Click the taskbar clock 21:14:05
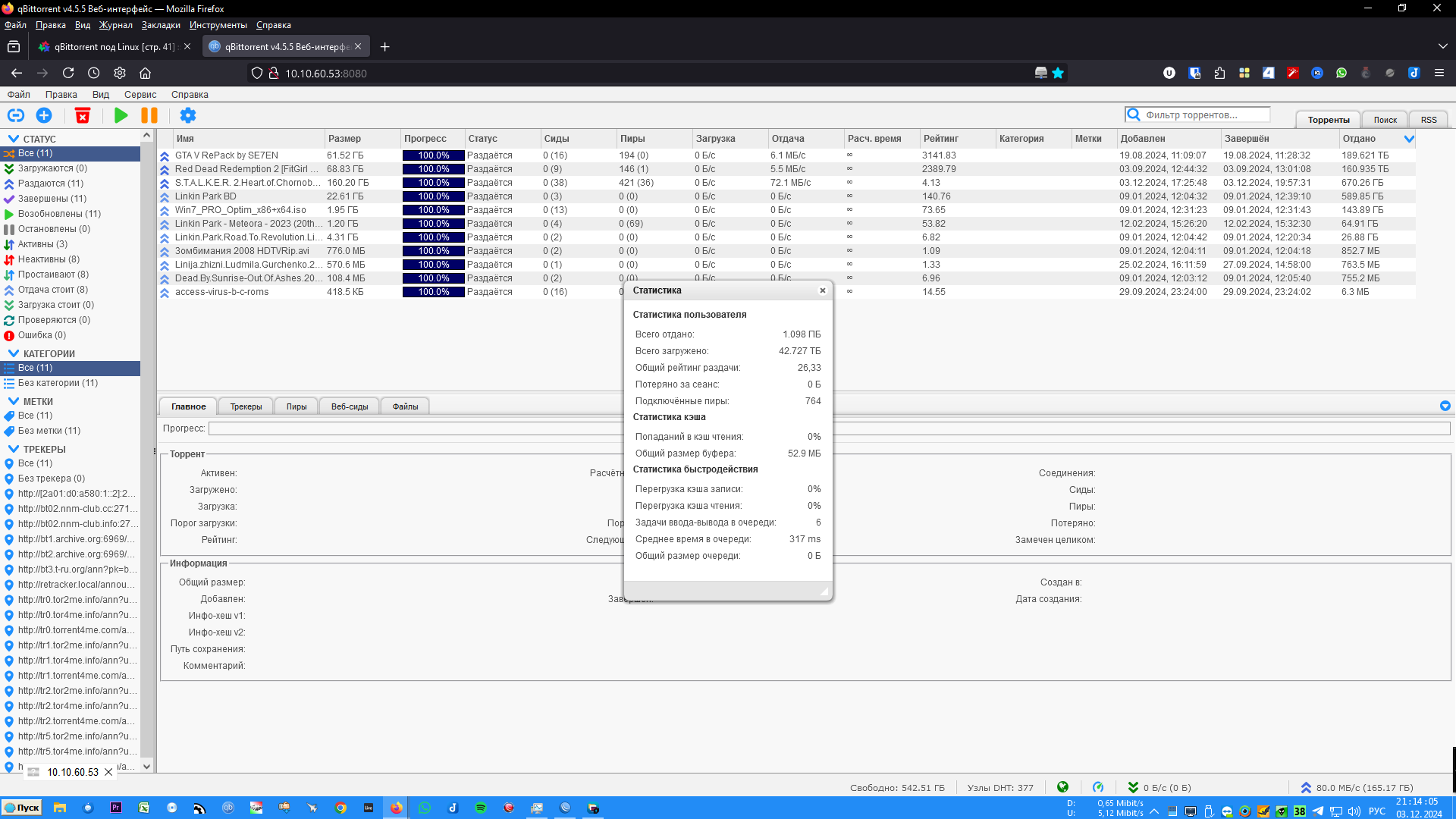The height and width of the screenshot is (819, 1456). (1417, 802)
